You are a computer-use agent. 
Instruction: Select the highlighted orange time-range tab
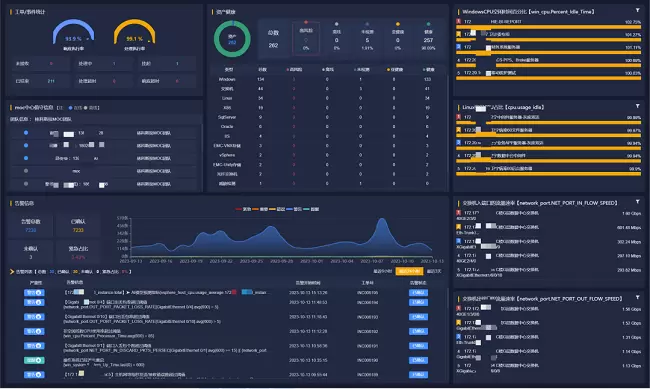point(409,271)
